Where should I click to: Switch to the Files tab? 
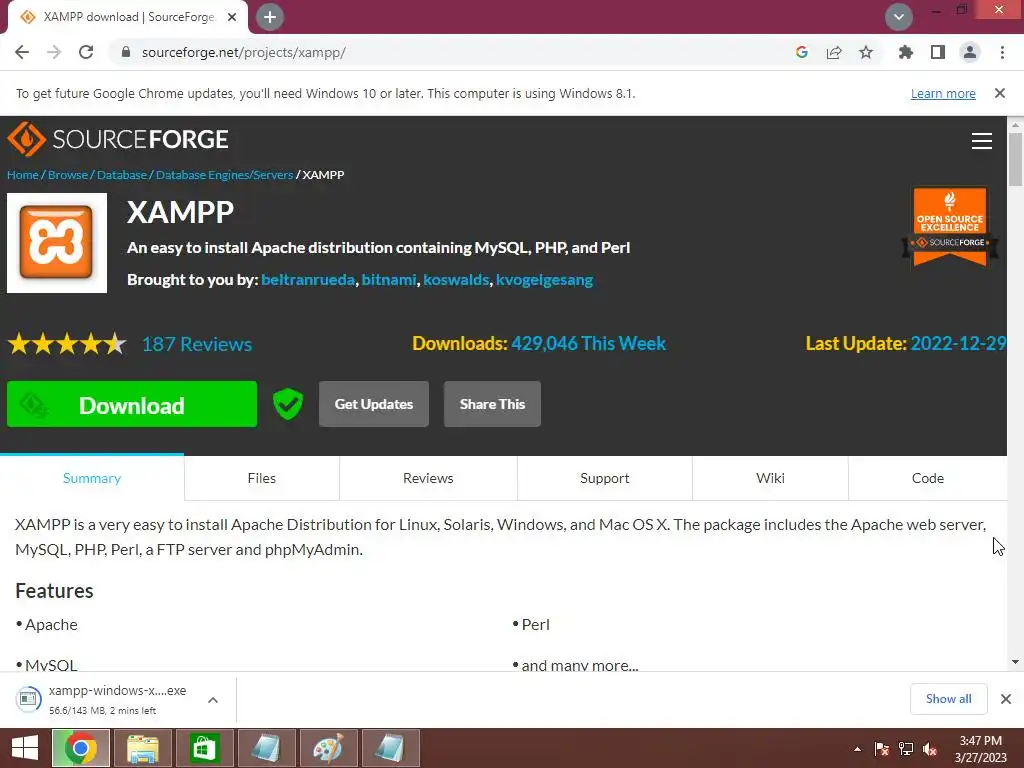coord(262,478)
